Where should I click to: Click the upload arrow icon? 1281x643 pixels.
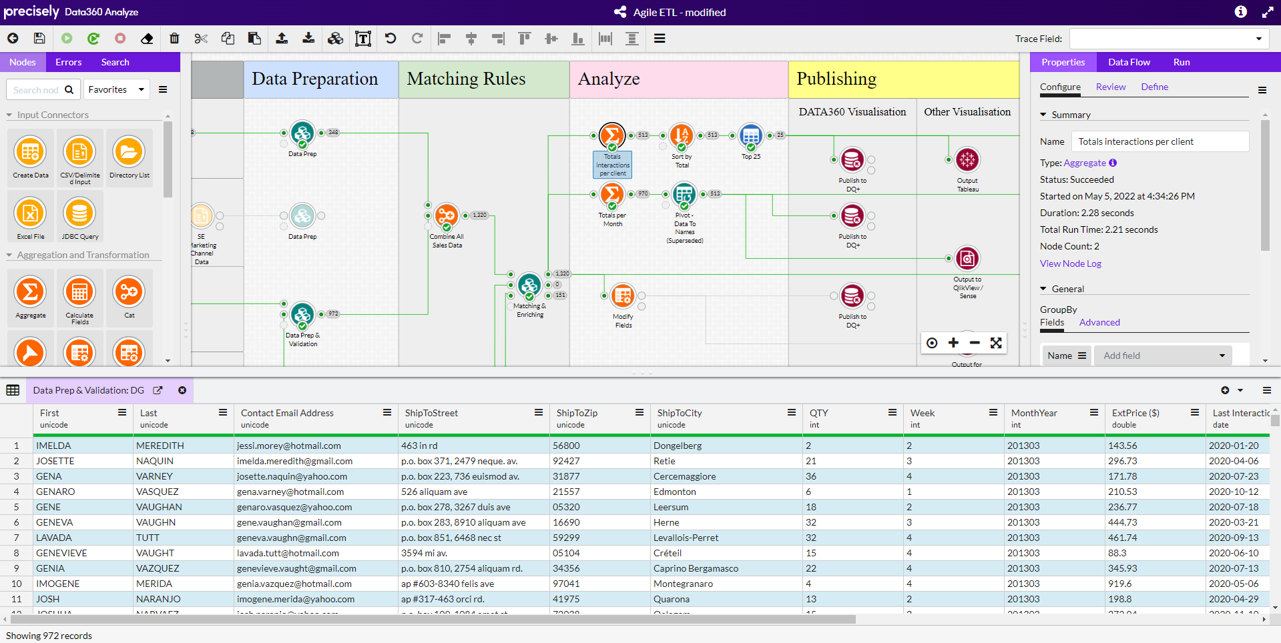point(282,39)
